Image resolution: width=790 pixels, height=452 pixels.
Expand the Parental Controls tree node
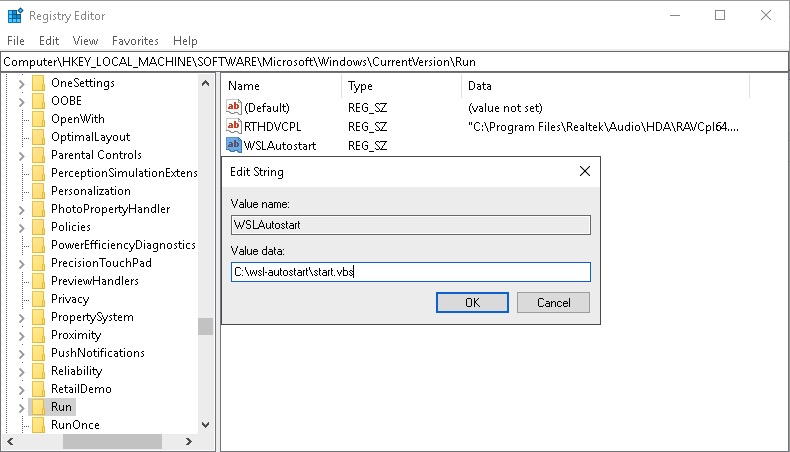click(21, 156)
